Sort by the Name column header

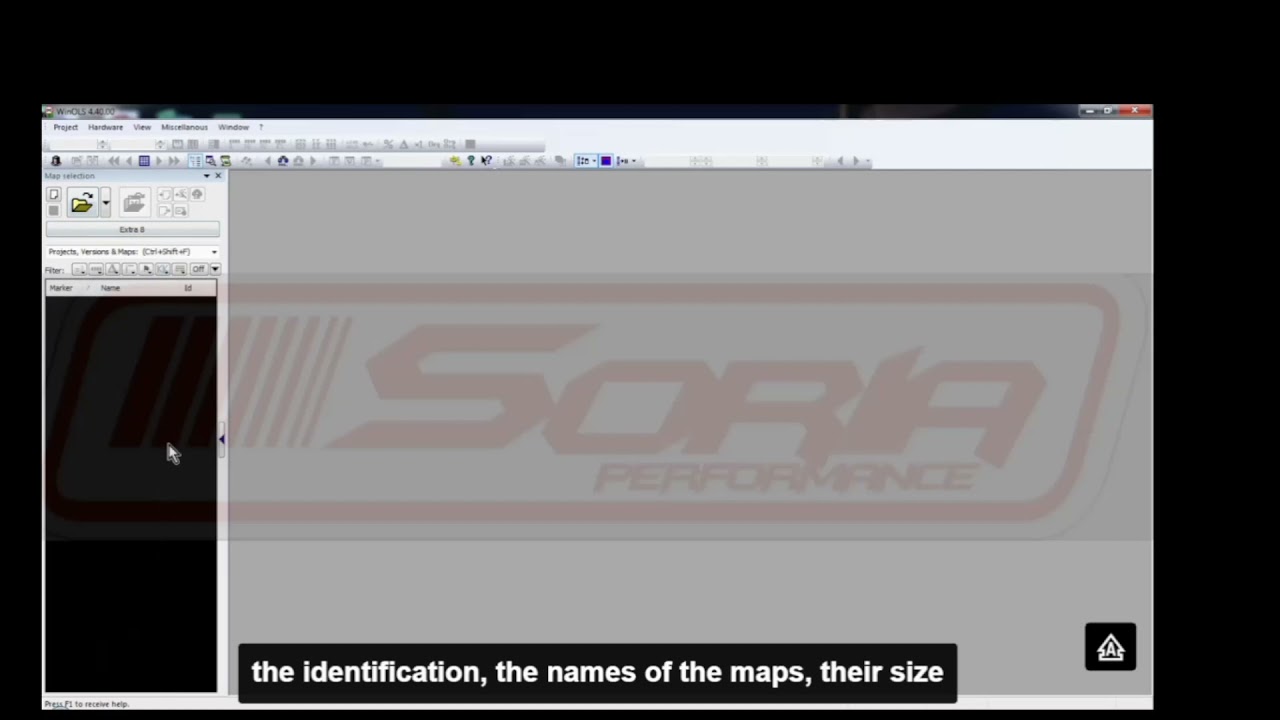tap(110, 288)
